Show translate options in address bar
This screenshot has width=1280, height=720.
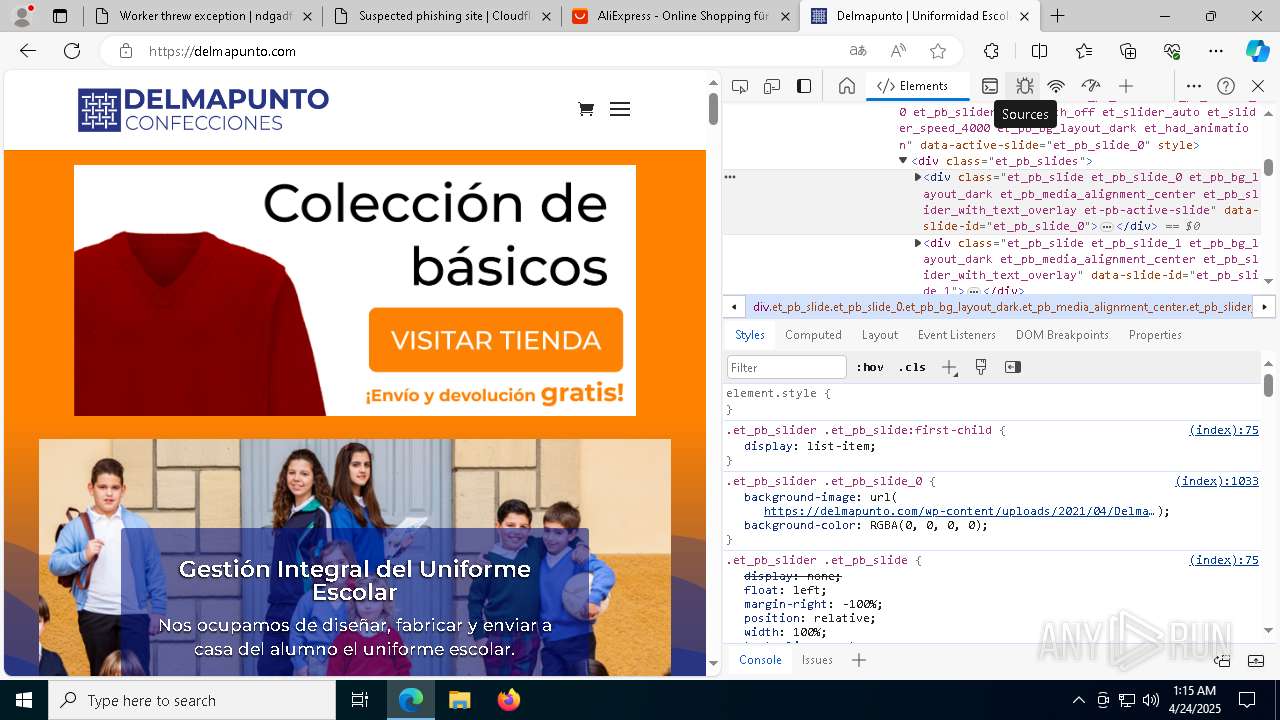click(858, 51)
